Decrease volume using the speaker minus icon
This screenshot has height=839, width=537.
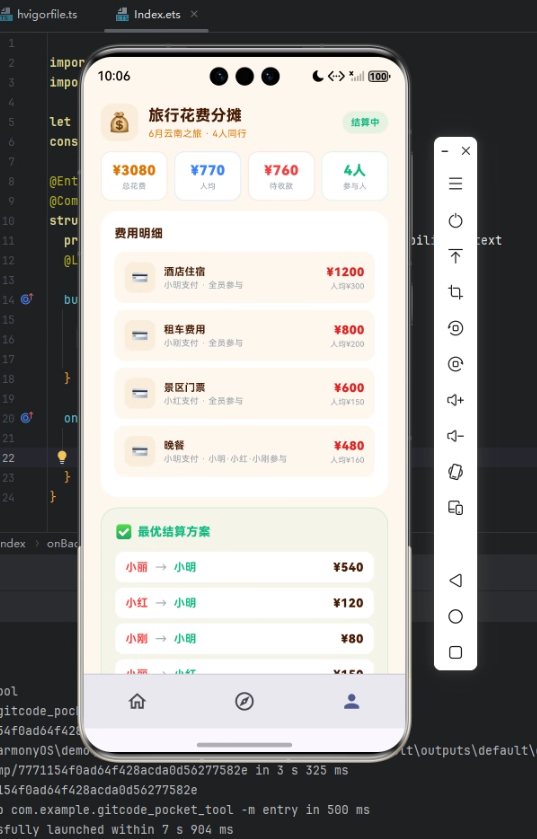[455, 436]
